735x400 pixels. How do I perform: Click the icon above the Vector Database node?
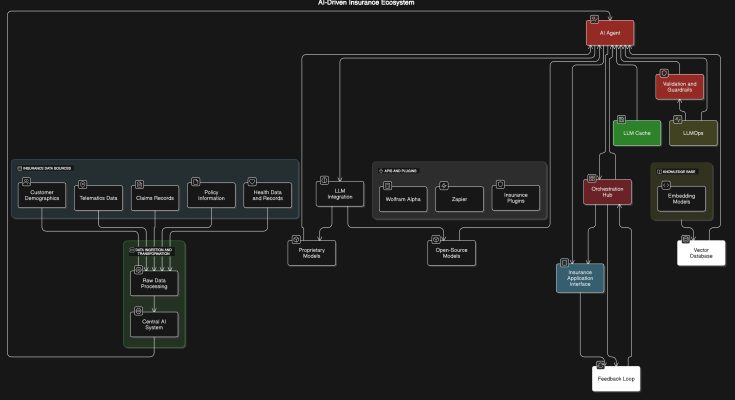pos(685,239)
